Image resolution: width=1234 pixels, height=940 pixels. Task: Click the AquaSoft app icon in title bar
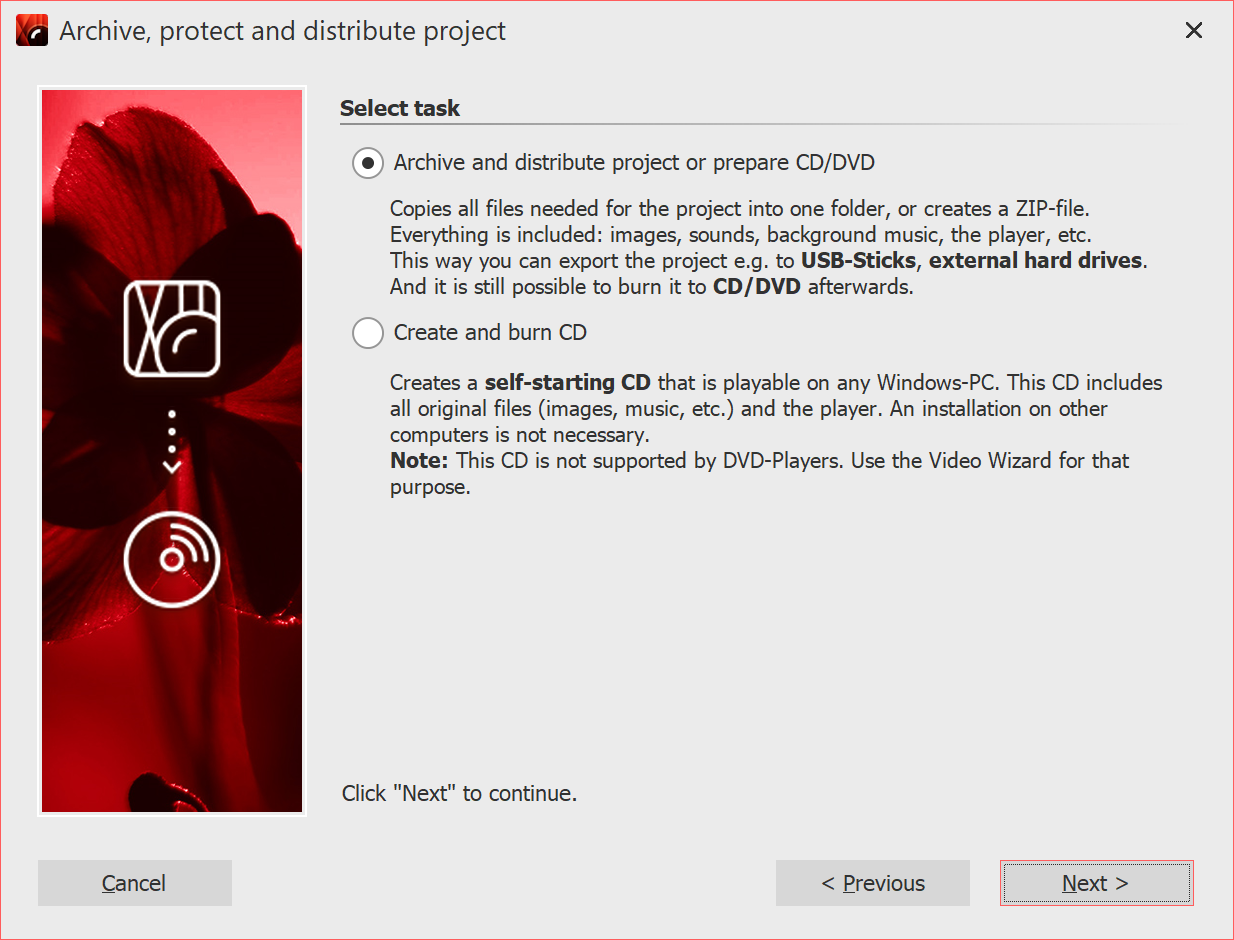pos(32,31)
